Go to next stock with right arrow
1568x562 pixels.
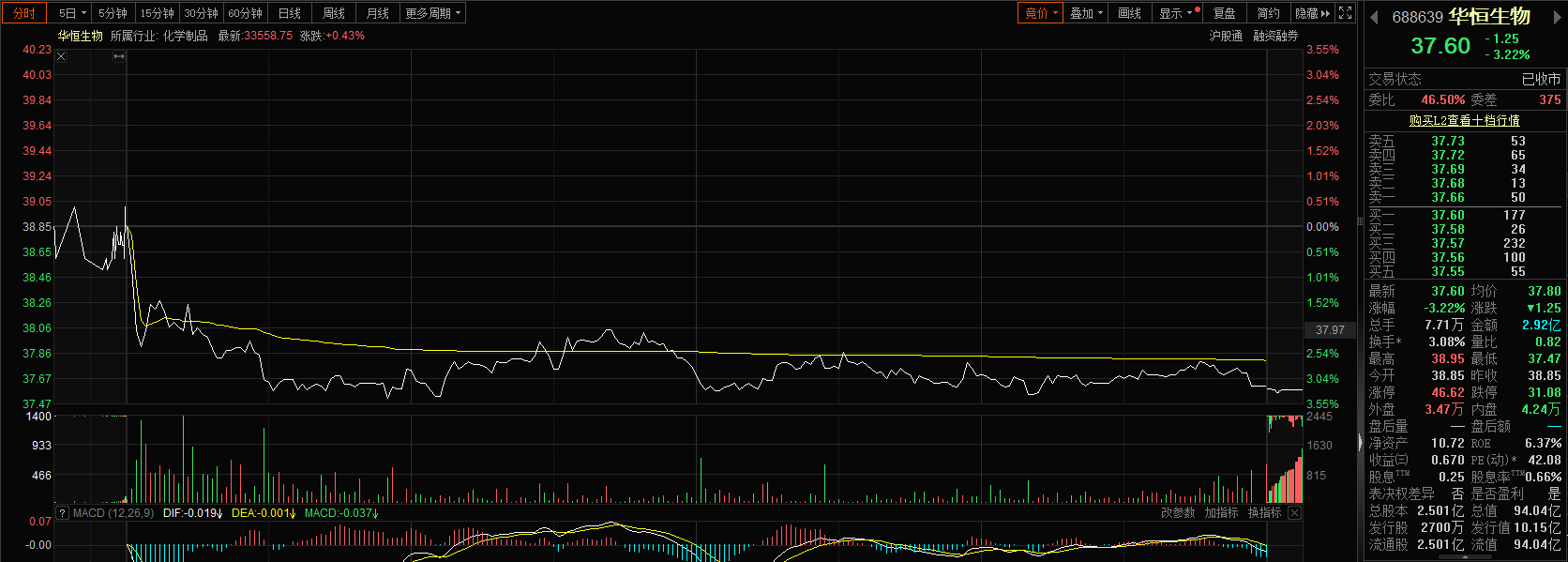[x=1558, y=17]
